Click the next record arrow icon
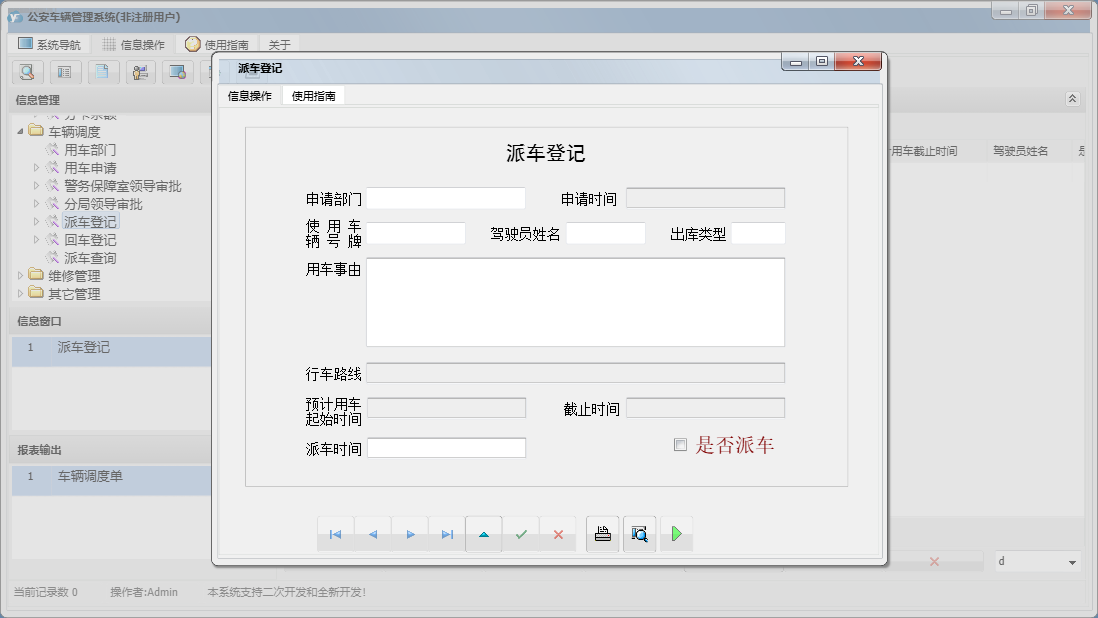Screen dimensions: 1098x618 pyautogui.click(x=409, y=534)
